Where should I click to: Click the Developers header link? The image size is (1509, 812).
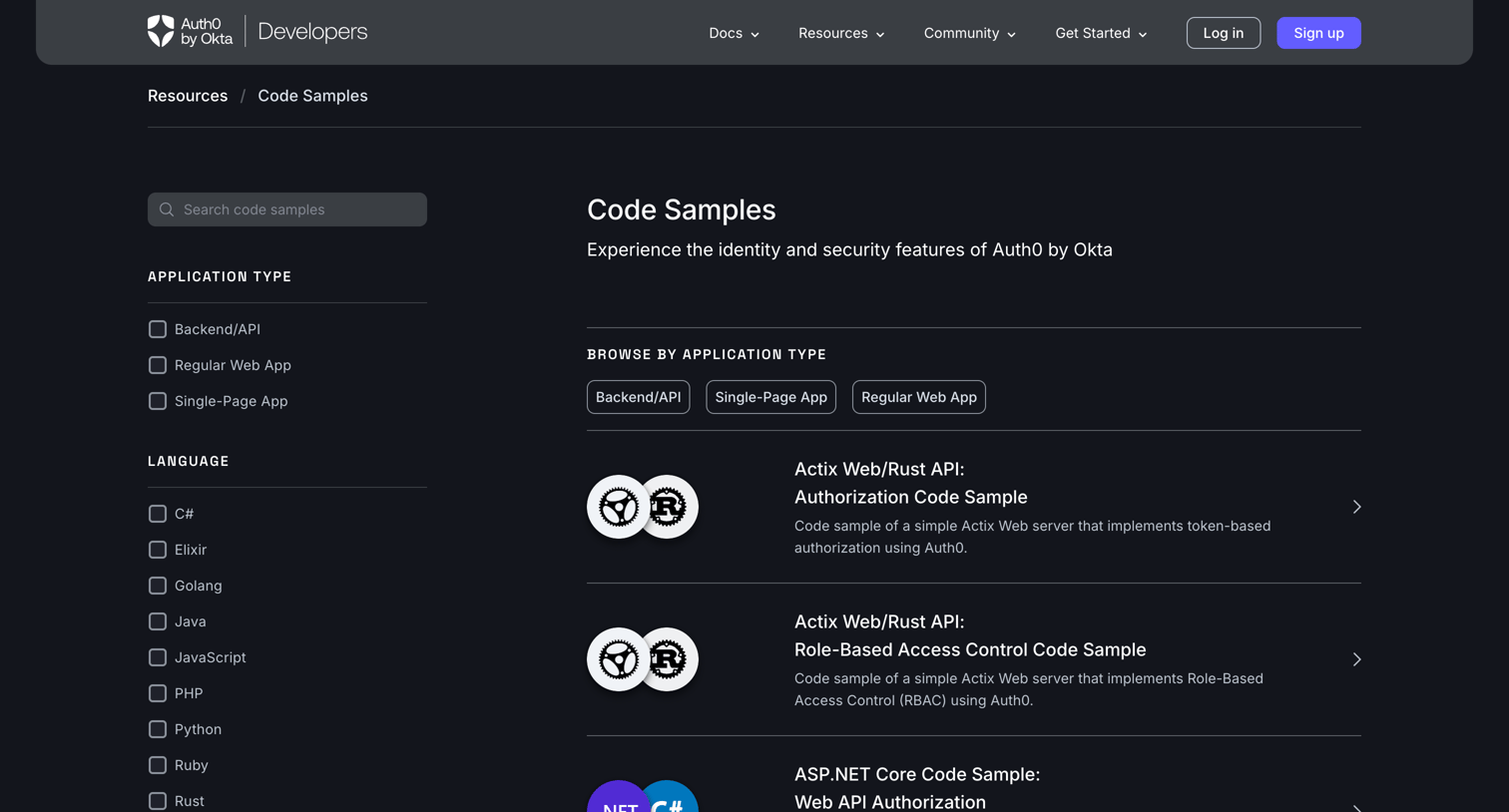click(312, 32)
